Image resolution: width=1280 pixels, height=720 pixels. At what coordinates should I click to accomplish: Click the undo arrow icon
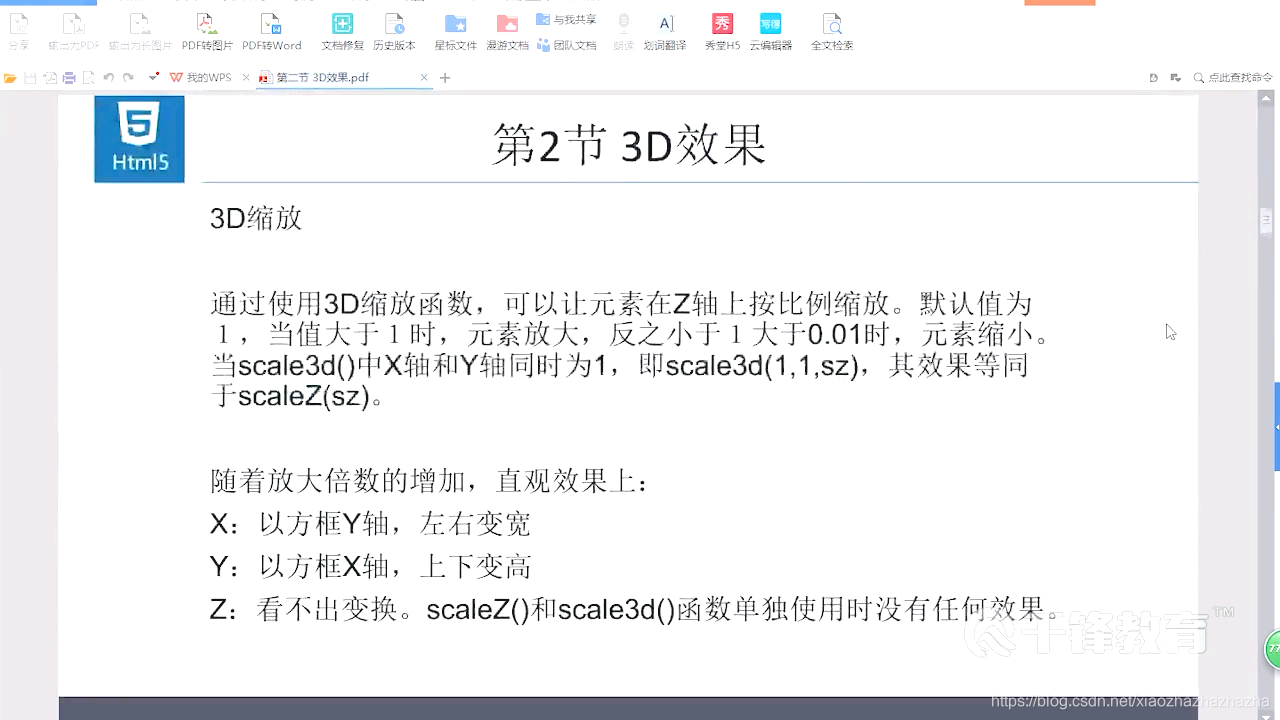(x=108, y=77)
